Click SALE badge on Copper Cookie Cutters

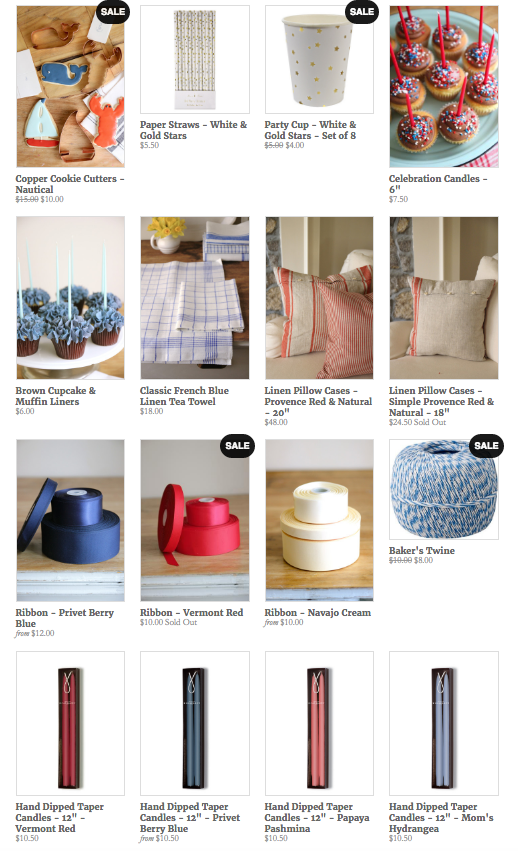[112, 11]
